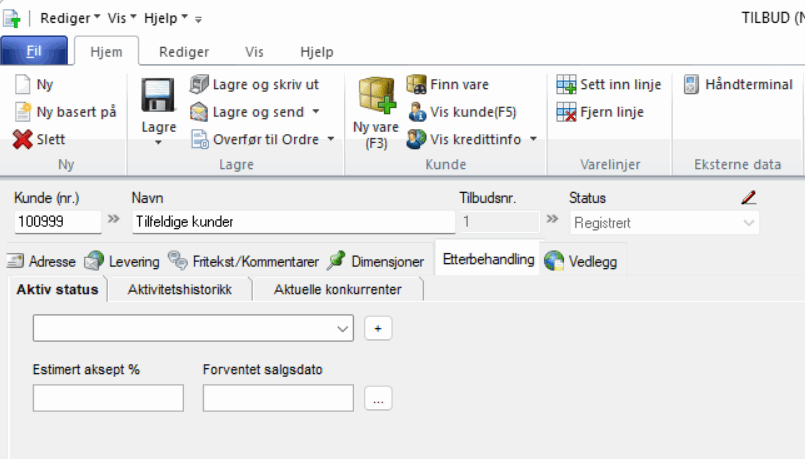The image size is (805, 459).
Task: Expand the Lagre og send dropdown arrow
Action: click(316, 112)
